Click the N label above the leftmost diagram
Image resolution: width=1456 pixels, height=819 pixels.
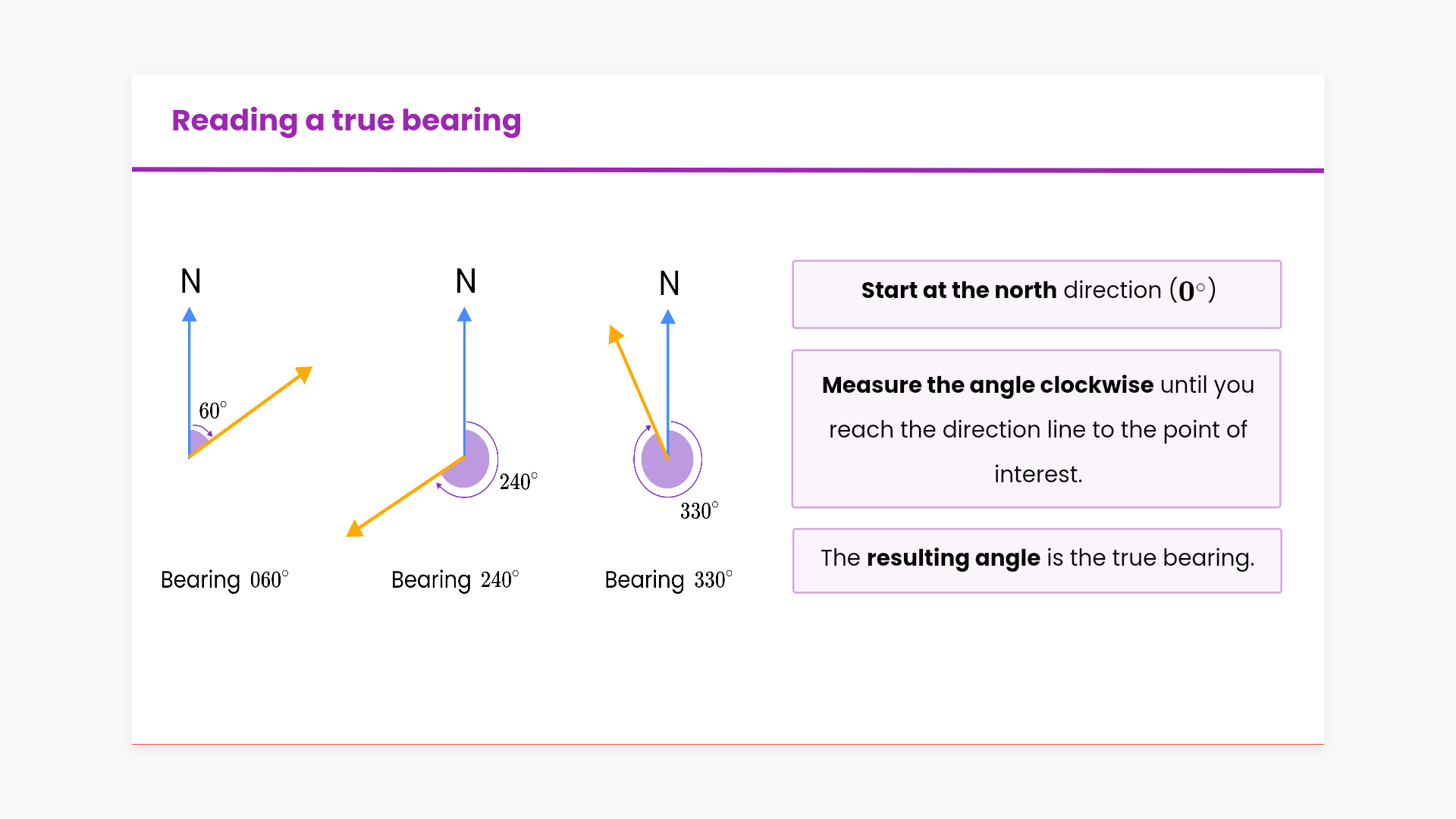[191, 281]
